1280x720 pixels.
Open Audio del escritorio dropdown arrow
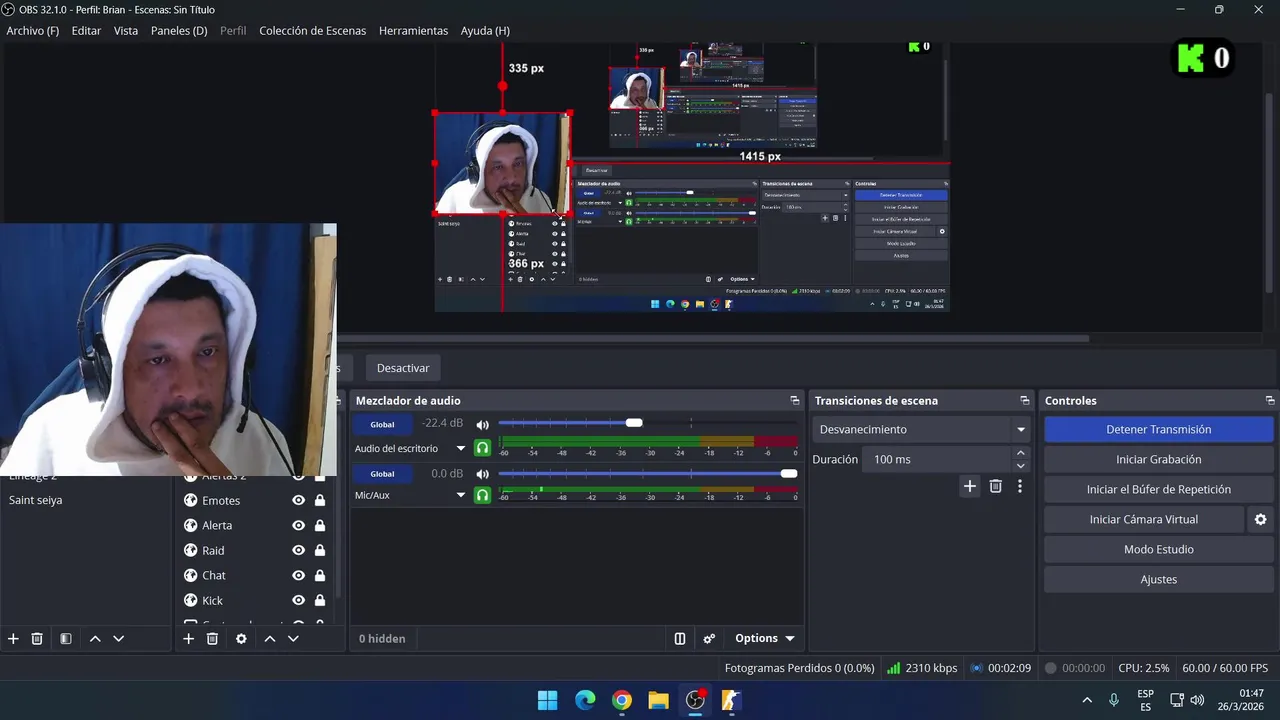pos(461,448)
